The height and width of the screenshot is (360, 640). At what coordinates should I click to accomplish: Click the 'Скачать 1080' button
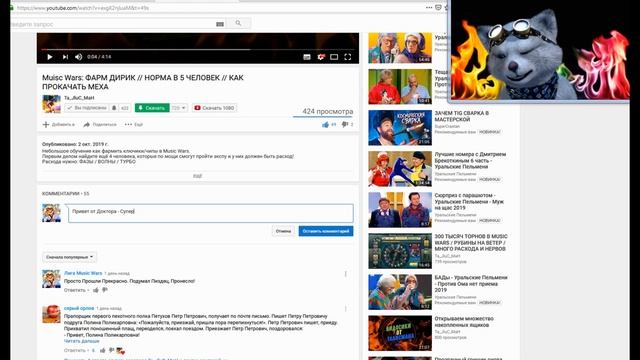(x=214, y=108)
